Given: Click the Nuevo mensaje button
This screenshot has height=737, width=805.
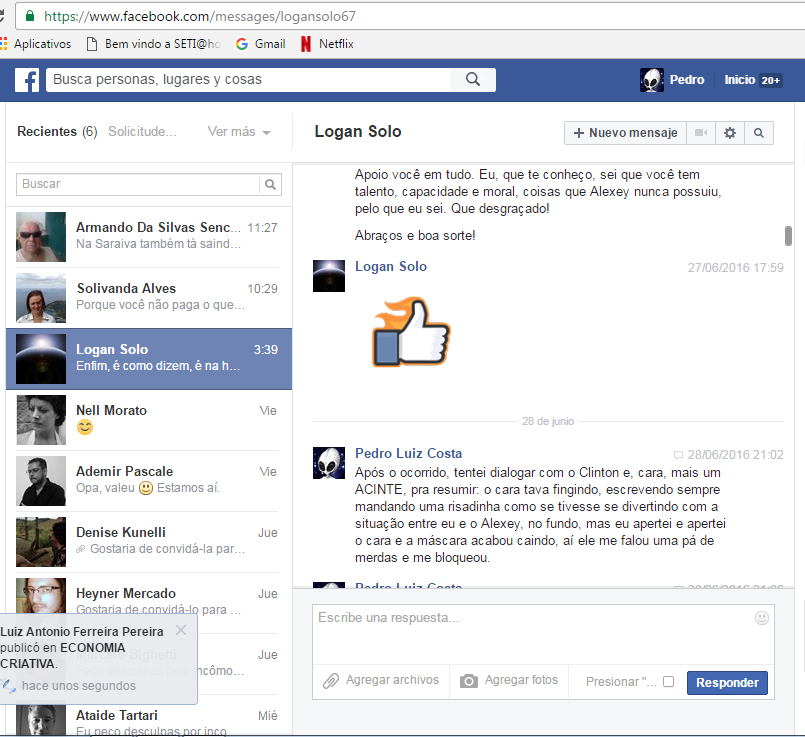Looking at the screenshot, I should [x=625, y=133].
